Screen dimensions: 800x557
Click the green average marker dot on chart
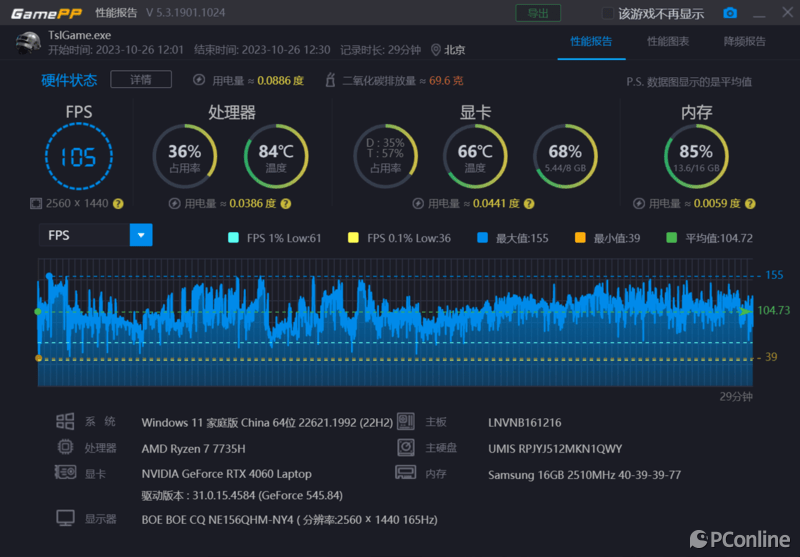pos(38,311)
